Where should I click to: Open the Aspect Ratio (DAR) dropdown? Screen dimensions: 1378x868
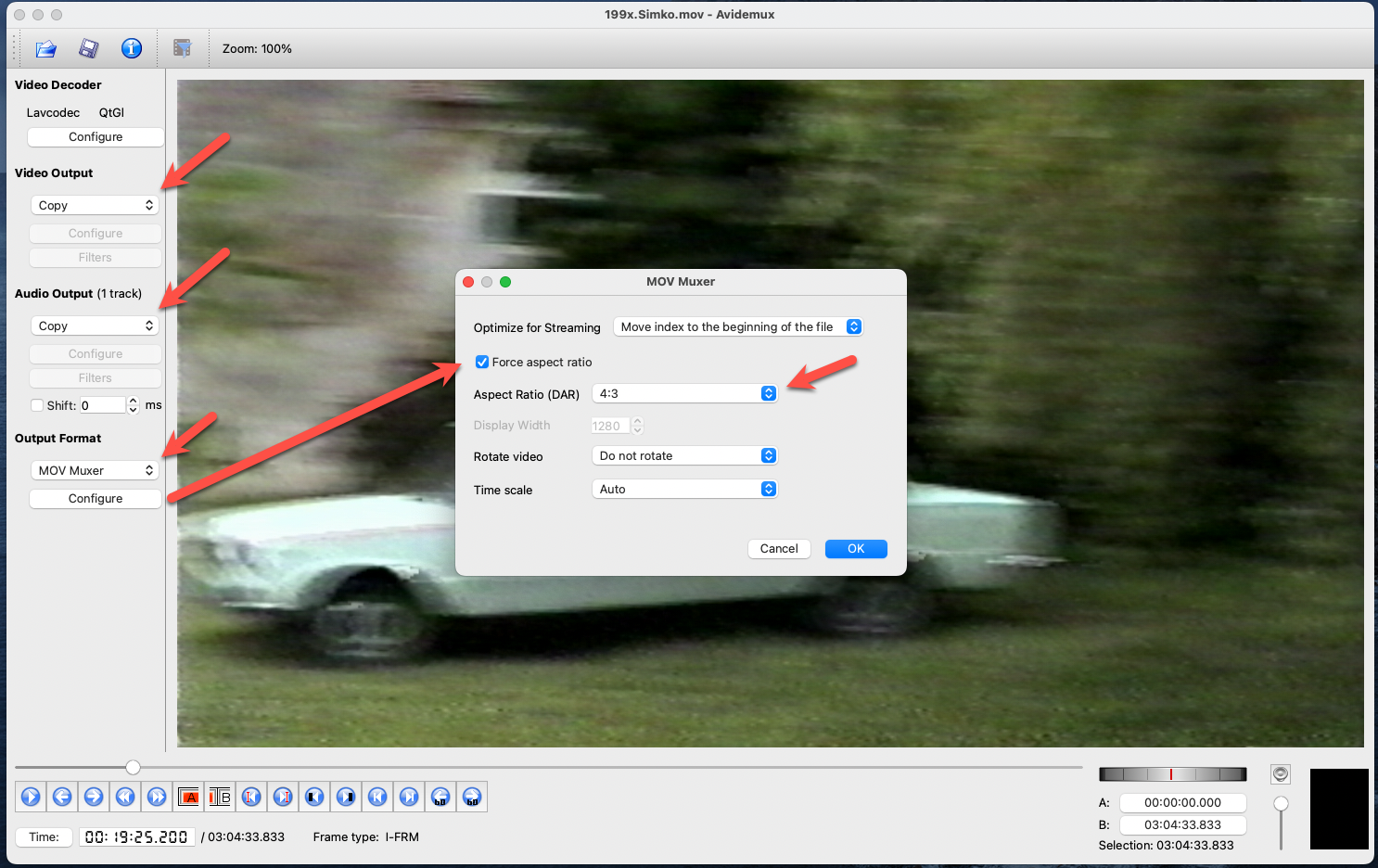pos(684,393)
